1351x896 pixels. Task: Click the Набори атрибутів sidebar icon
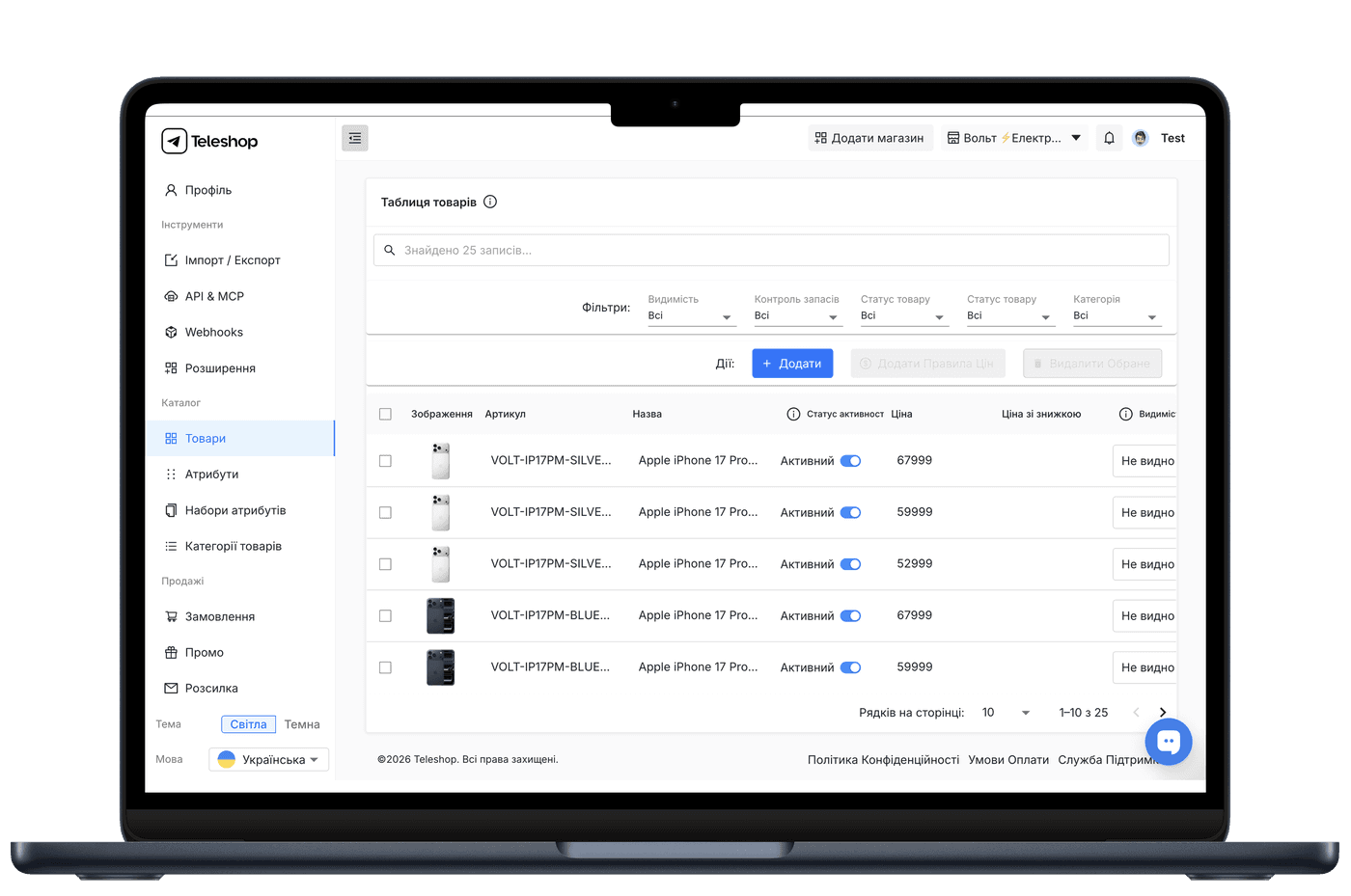click(x=171, y=510)
